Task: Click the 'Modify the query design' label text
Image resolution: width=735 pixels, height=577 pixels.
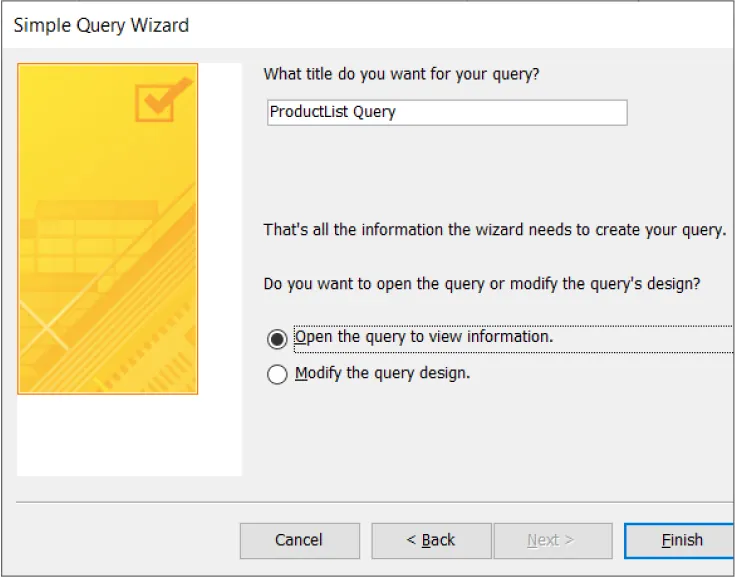Action: (383, 374)
